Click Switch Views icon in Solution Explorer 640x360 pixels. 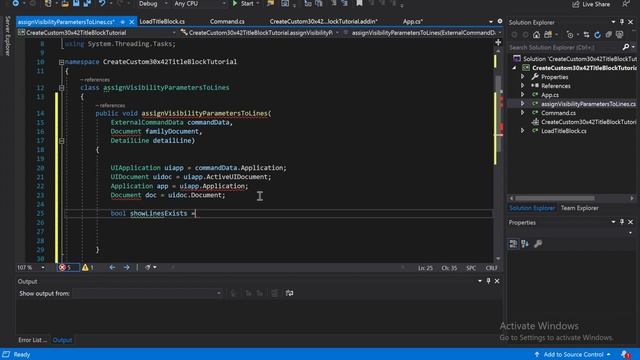pyautogui.click(x=548, y=35)
